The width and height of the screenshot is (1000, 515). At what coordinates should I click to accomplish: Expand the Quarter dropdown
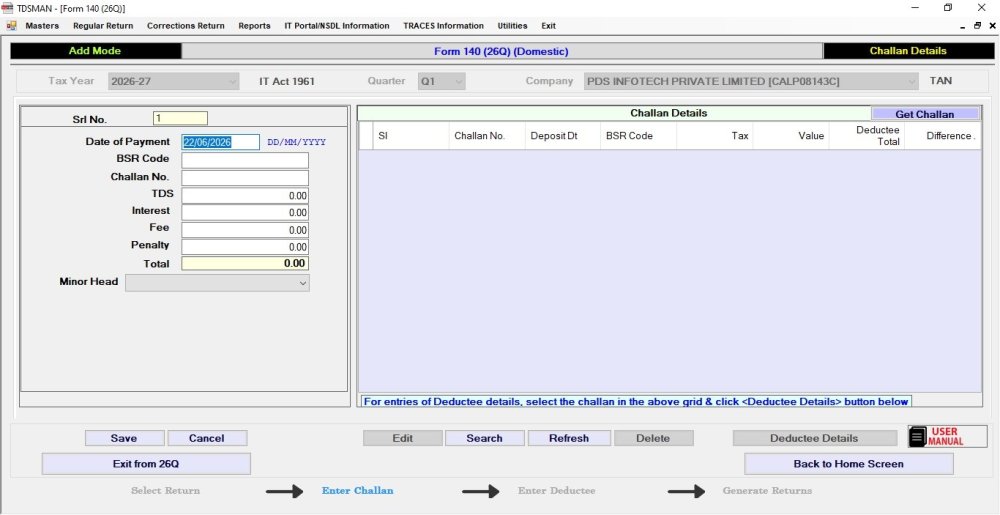(x=458, y=82)
